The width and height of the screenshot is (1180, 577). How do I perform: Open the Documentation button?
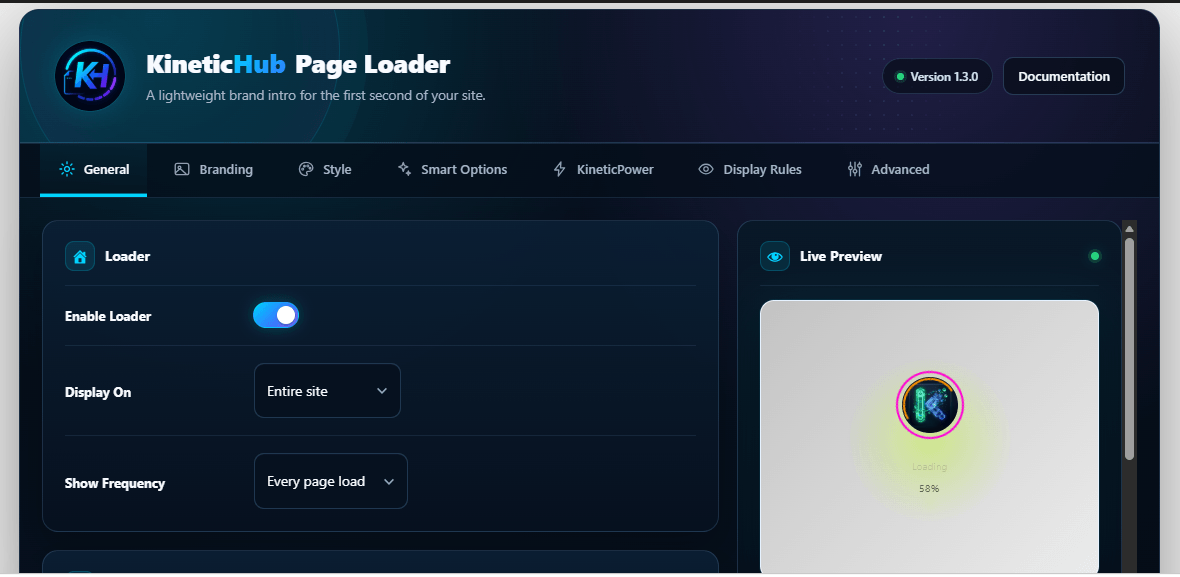[x=1063, y=76]
